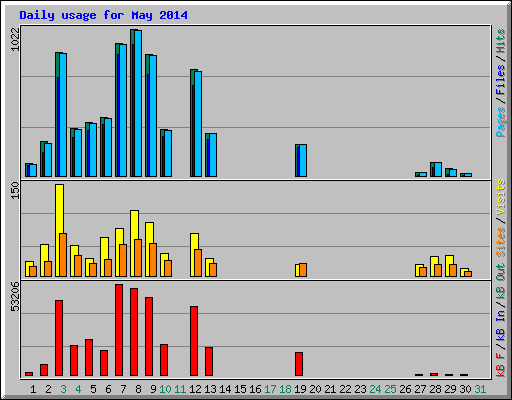Click day label 7 on the axis

click(x=123, y=389)
